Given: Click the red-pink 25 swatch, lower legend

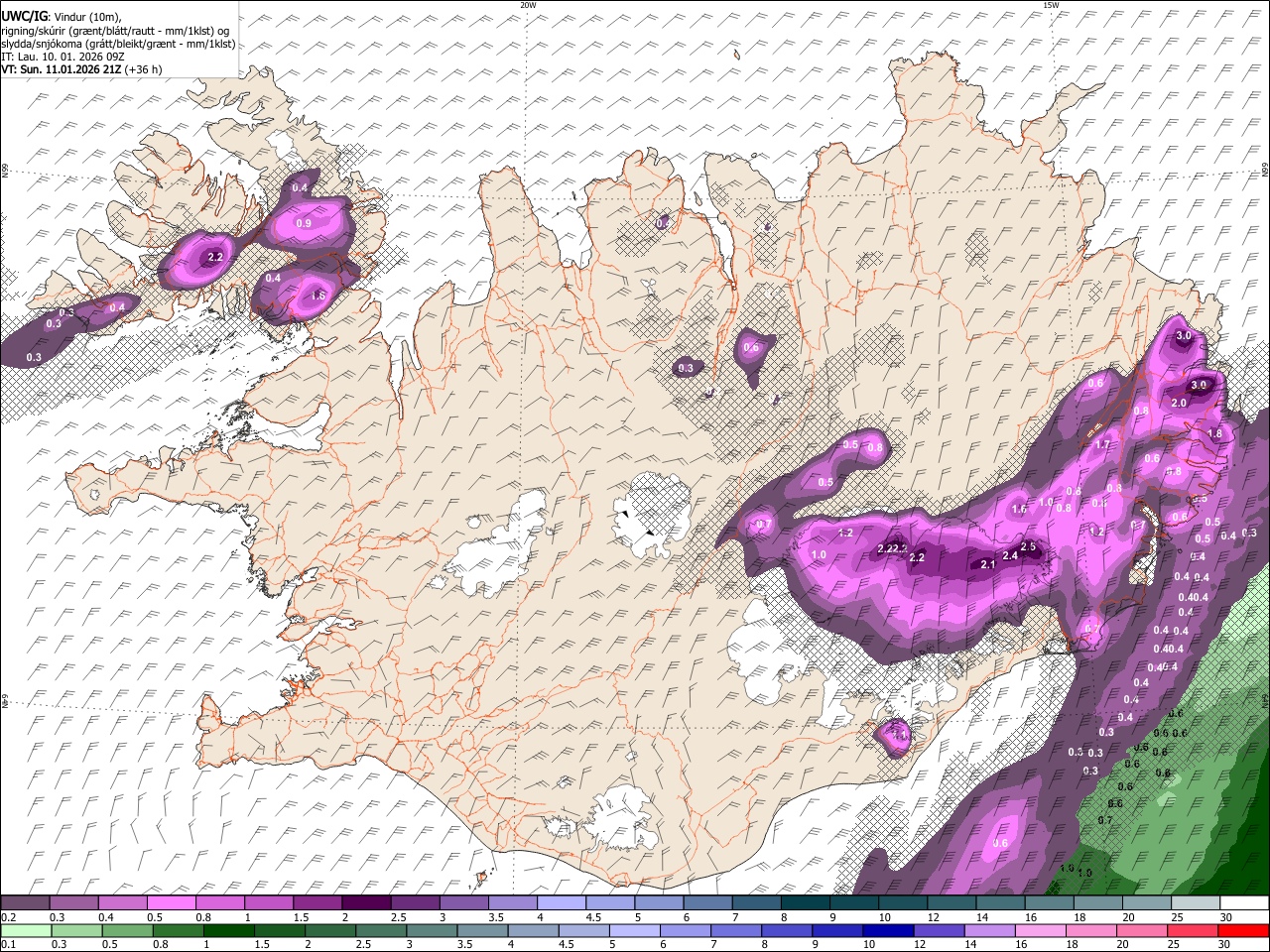Looking at the screenshot, I should click(x=1193, y=930).
